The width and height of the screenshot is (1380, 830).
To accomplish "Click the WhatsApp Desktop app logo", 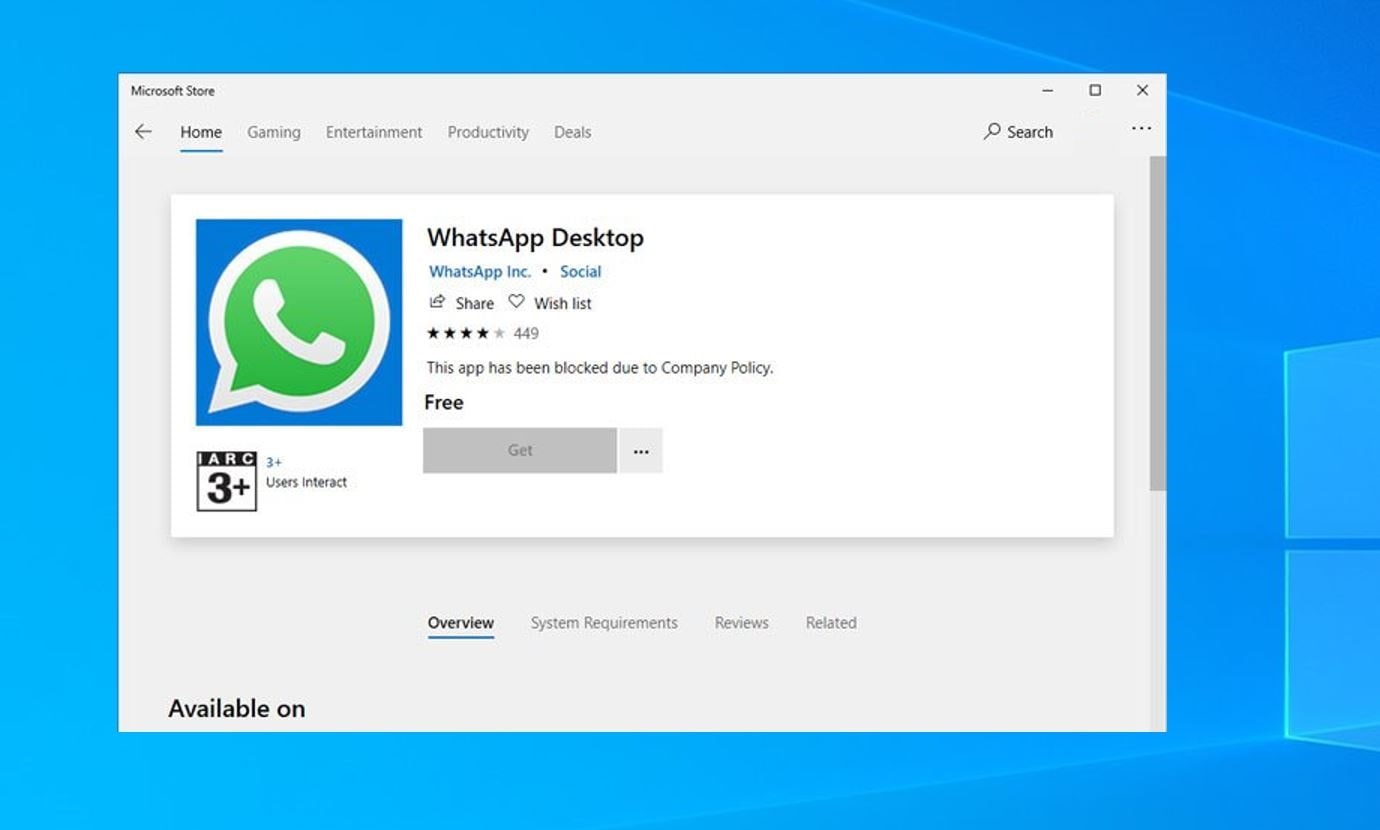I will coord(299,322).
